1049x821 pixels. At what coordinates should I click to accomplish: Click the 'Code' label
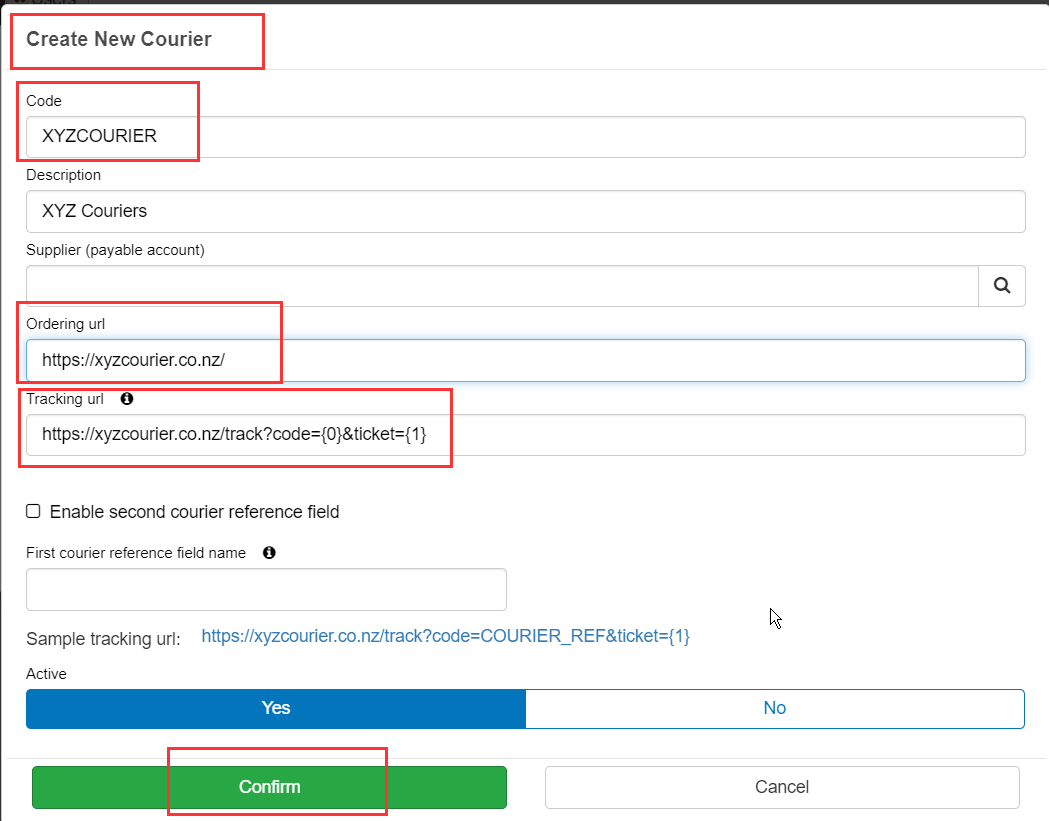[44, 101]
